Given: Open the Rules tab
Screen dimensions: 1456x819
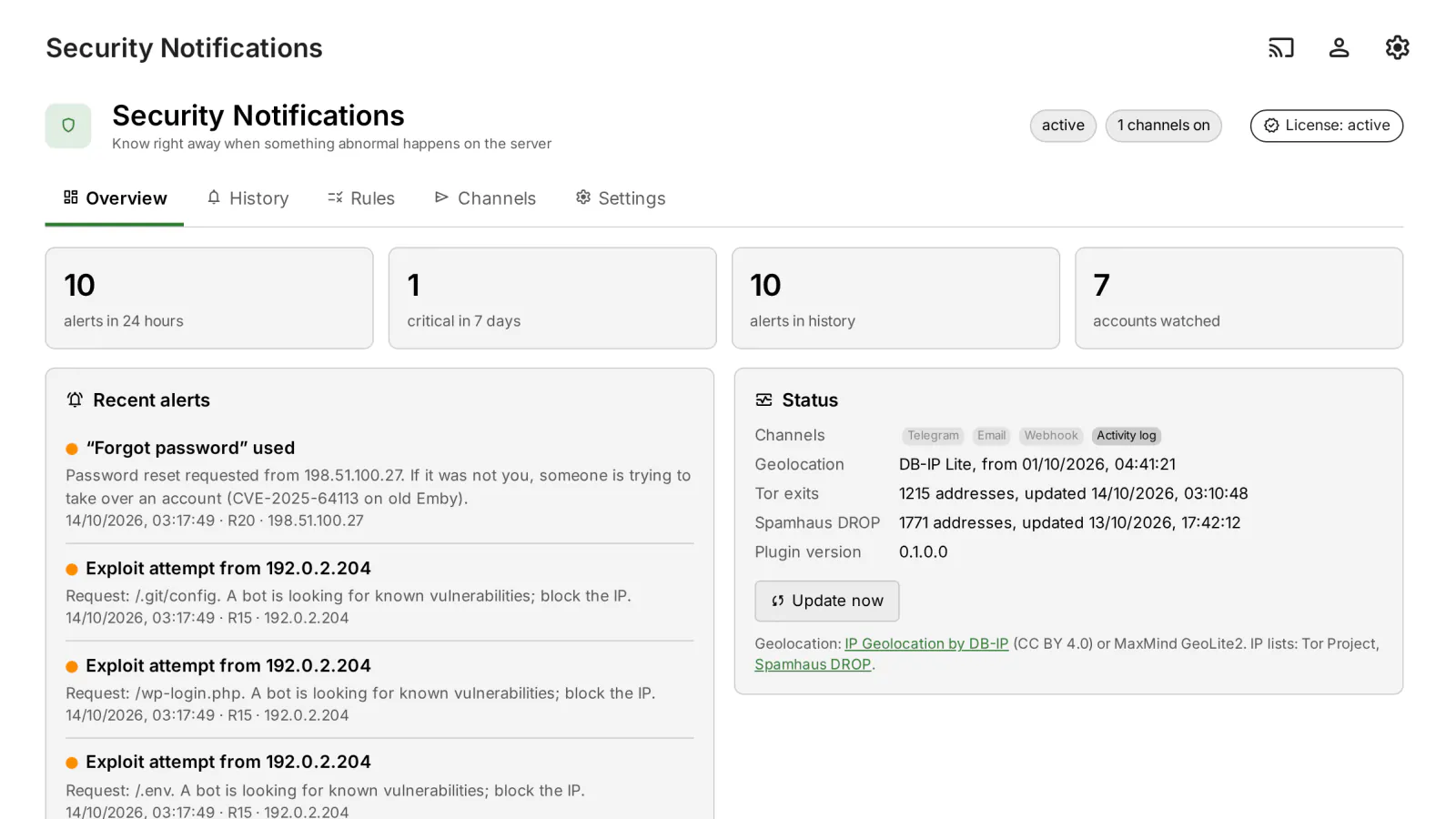Looking at the screenshot, I should click(361, 198).
